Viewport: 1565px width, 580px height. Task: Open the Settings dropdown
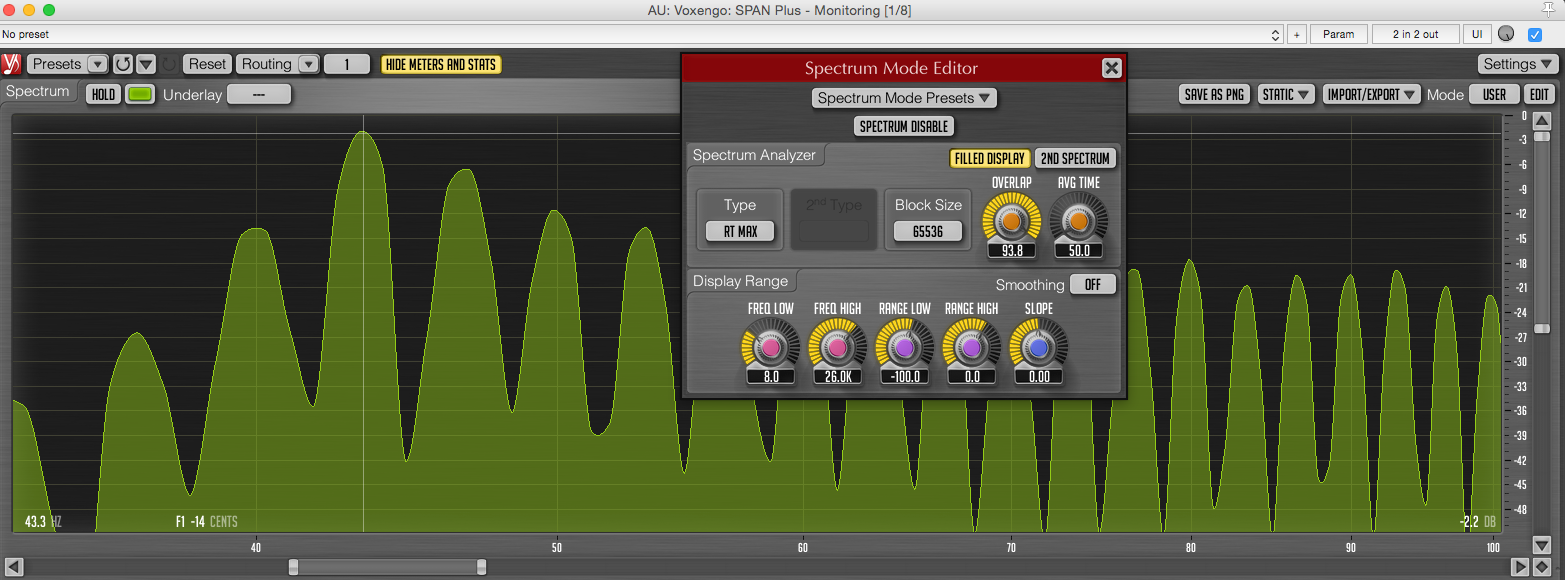[1517, 64]
